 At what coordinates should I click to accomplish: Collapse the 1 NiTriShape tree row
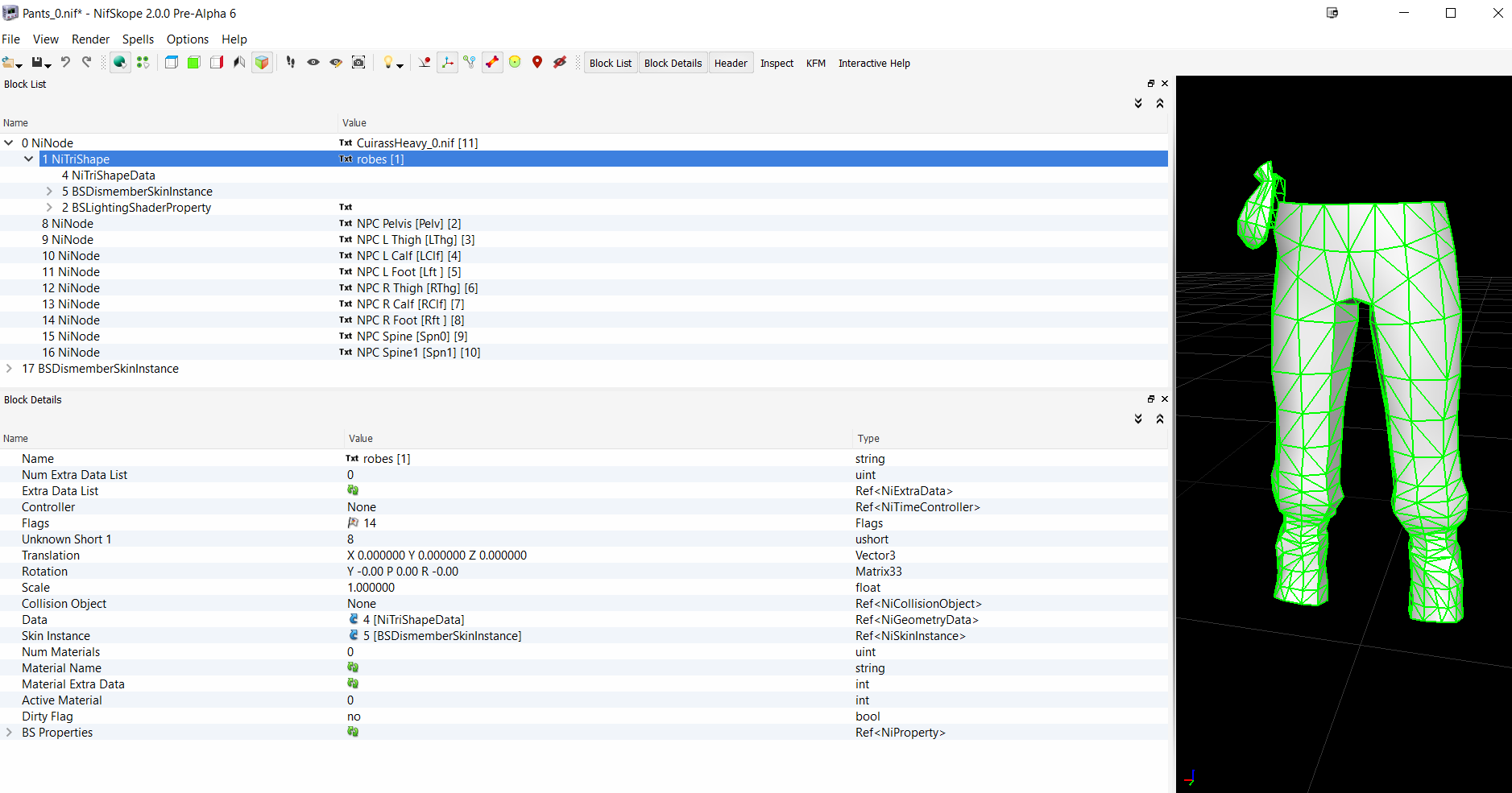pos(29,159)
